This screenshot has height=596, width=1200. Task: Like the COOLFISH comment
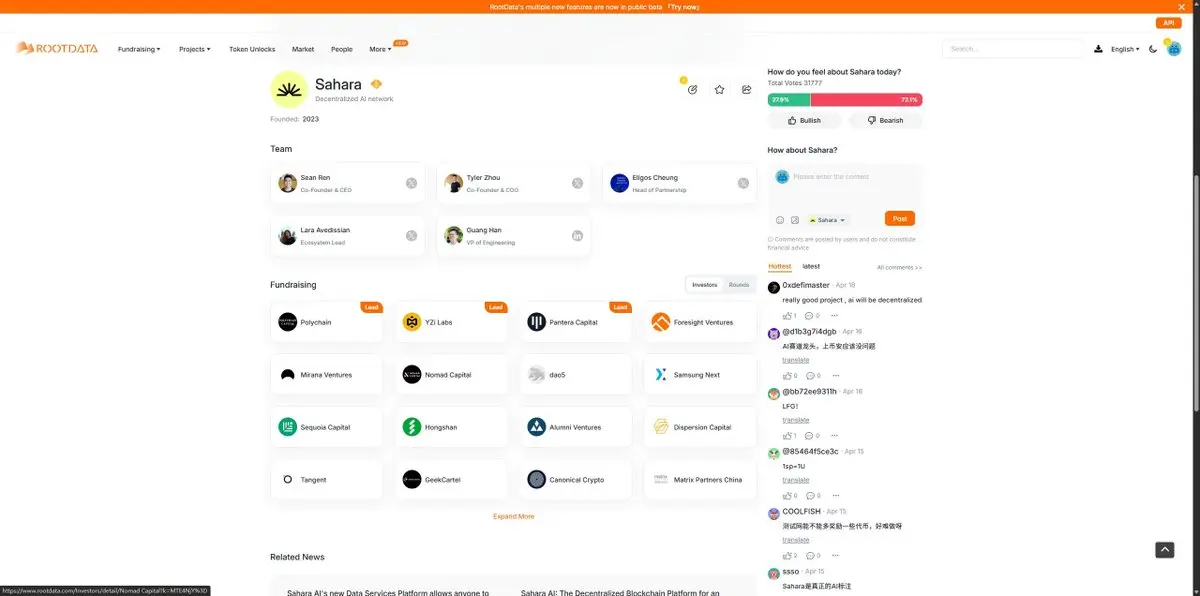click(789, 556)
